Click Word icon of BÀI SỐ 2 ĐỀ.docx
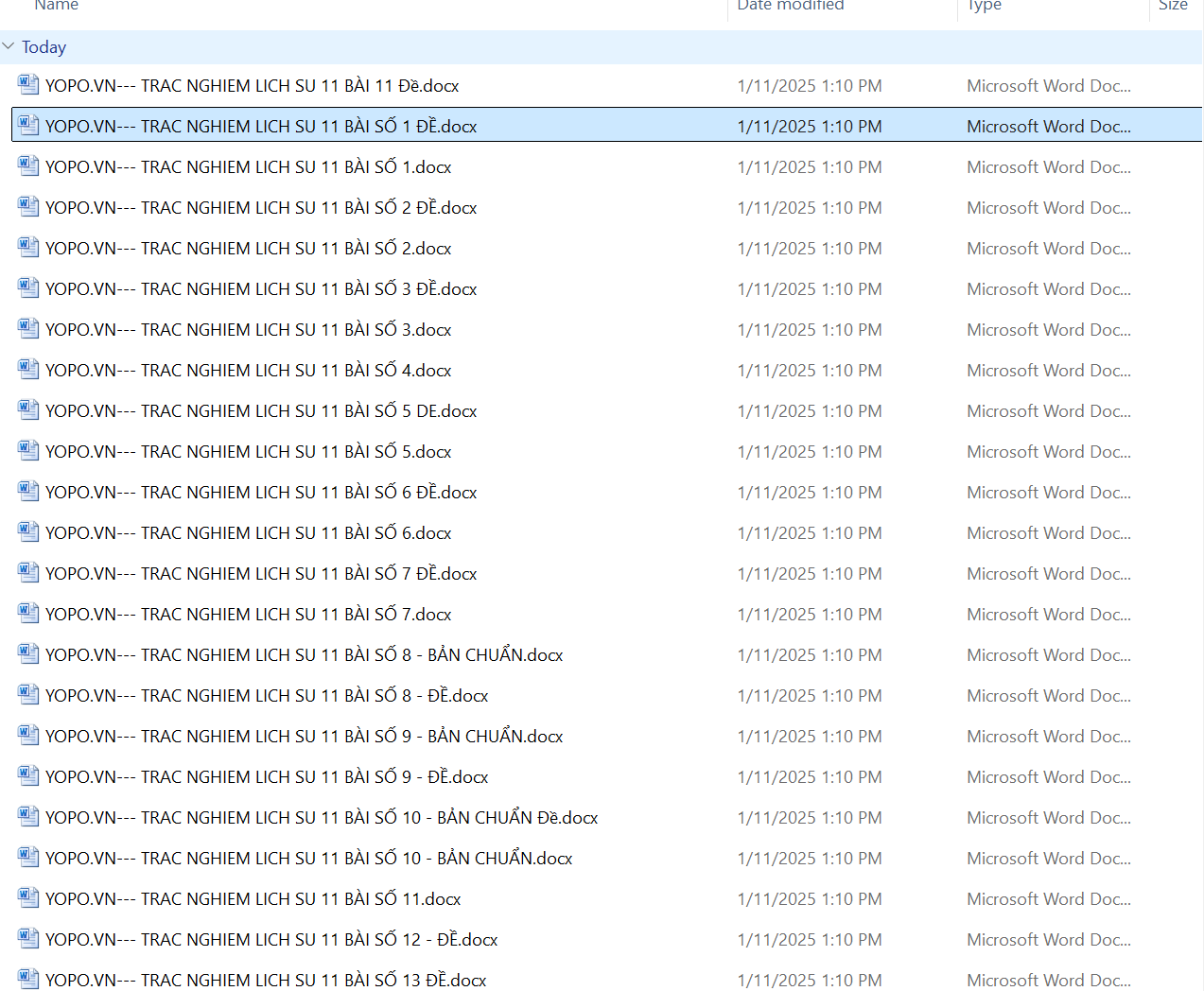This screenshot has width=1204, height=991. (28, 207)
